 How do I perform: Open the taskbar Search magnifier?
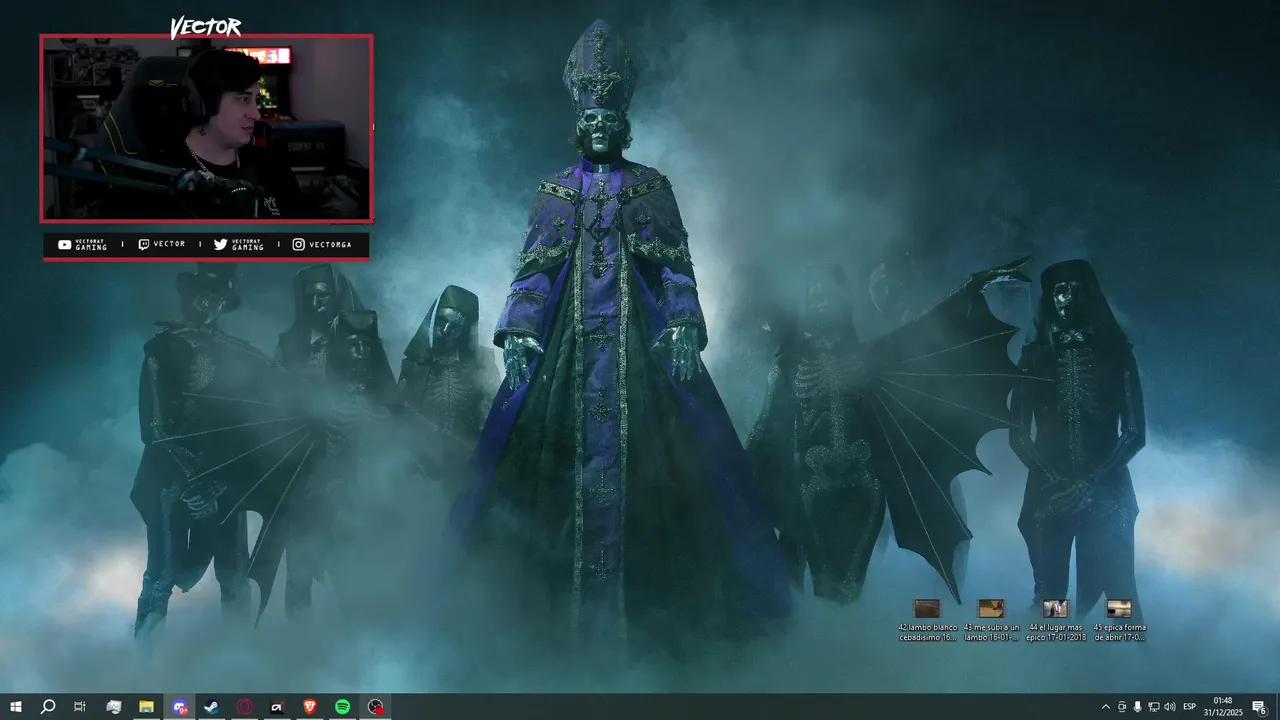(x=47, y=707)
